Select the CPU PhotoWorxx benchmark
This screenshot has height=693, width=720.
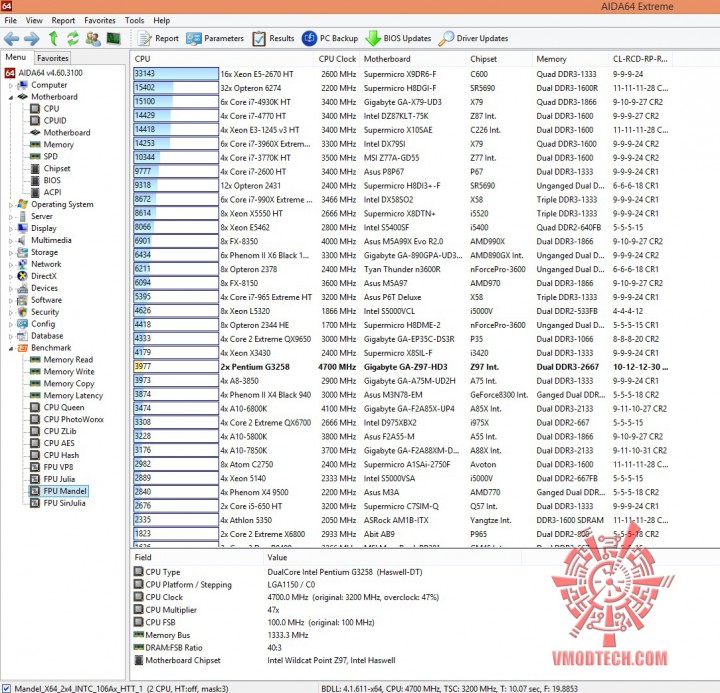pos(67,419)
